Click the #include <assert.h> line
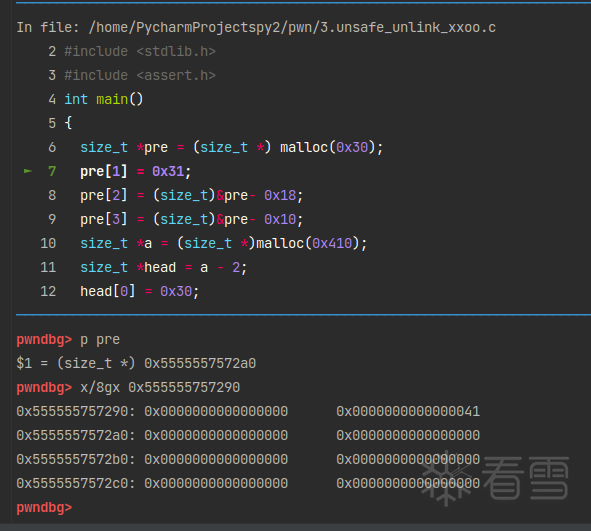The height and width of the screenshot is (531, 591). tap(140, 75)
